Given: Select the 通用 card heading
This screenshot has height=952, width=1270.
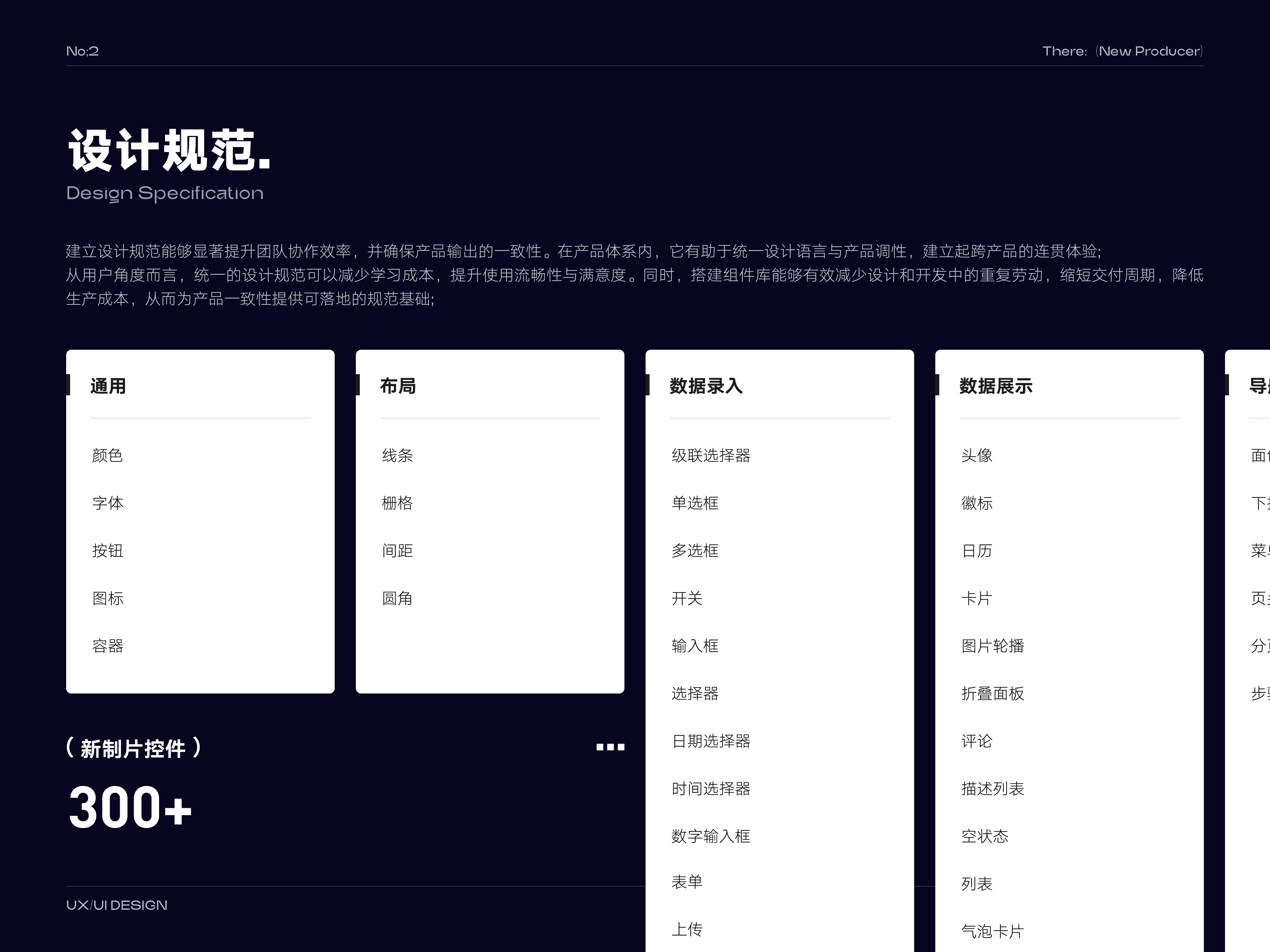Looking at the screenshot, I should tap(108, 386).
